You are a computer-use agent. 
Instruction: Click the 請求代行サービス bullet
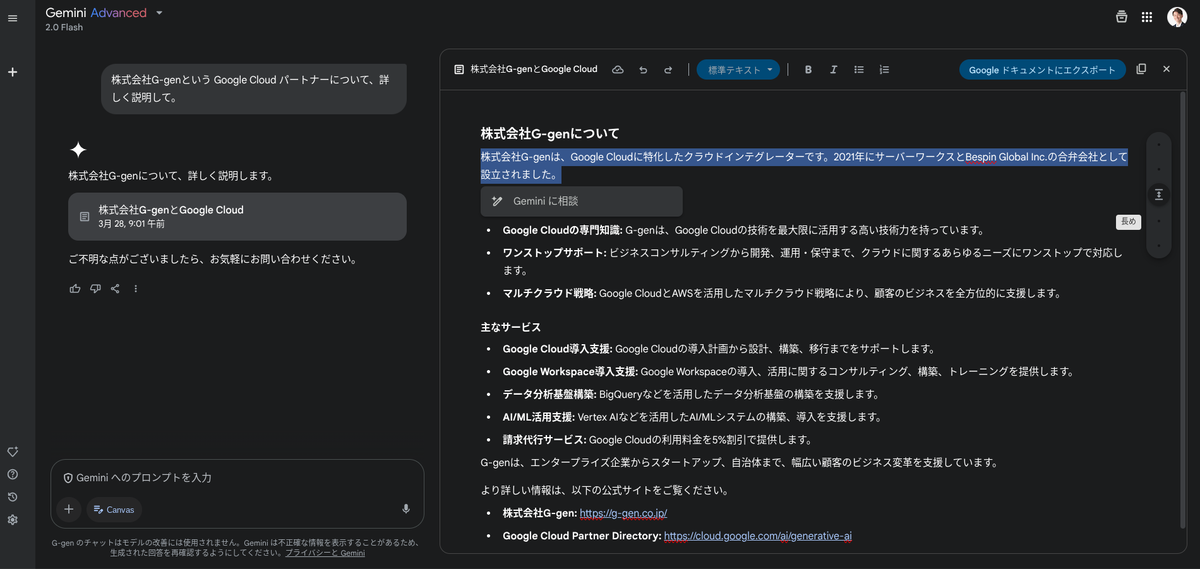pos(656,440)
